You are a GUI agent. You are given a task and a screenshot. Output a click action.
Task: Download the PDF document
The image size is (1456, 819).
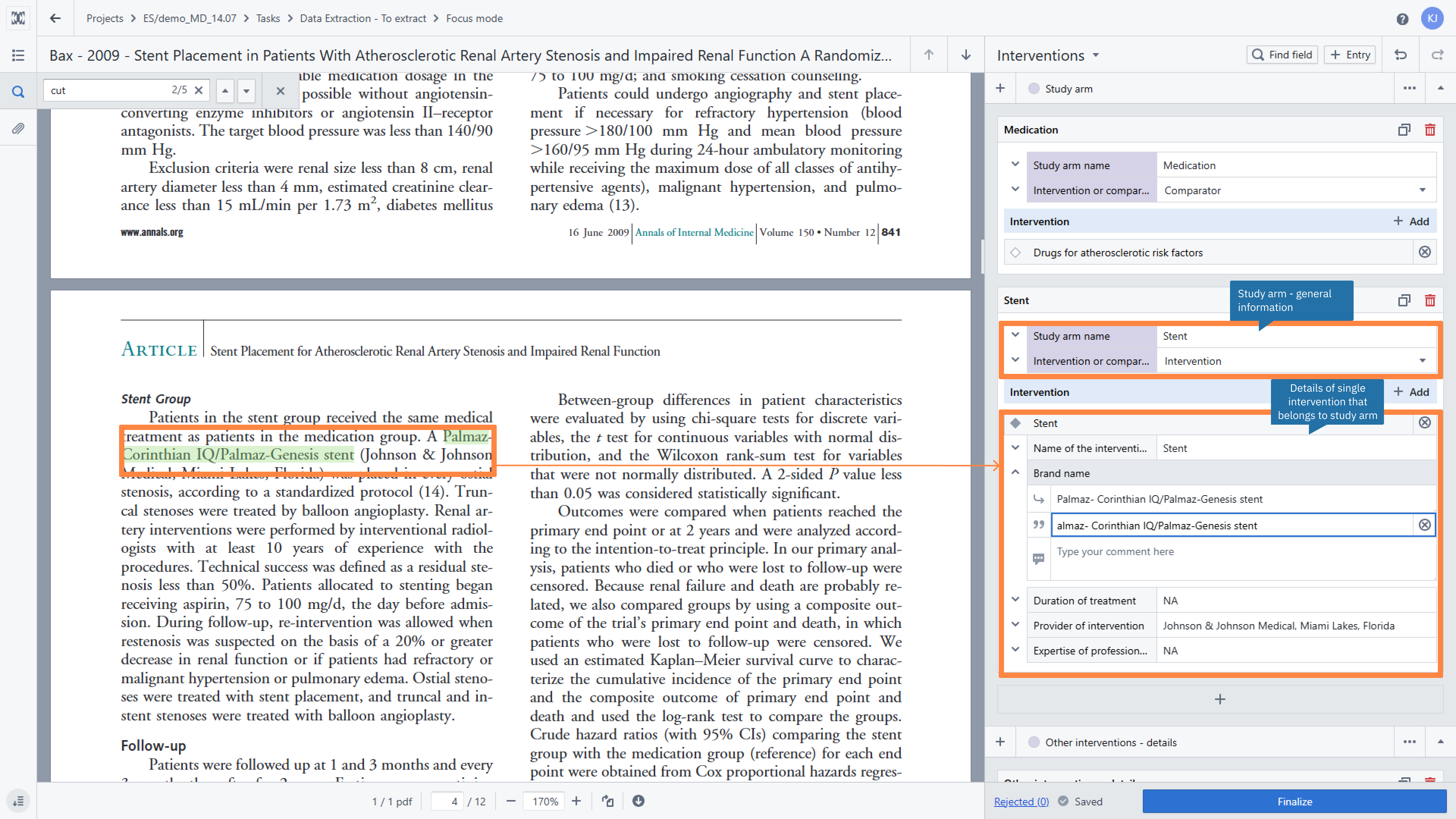[x=638, y=801]
